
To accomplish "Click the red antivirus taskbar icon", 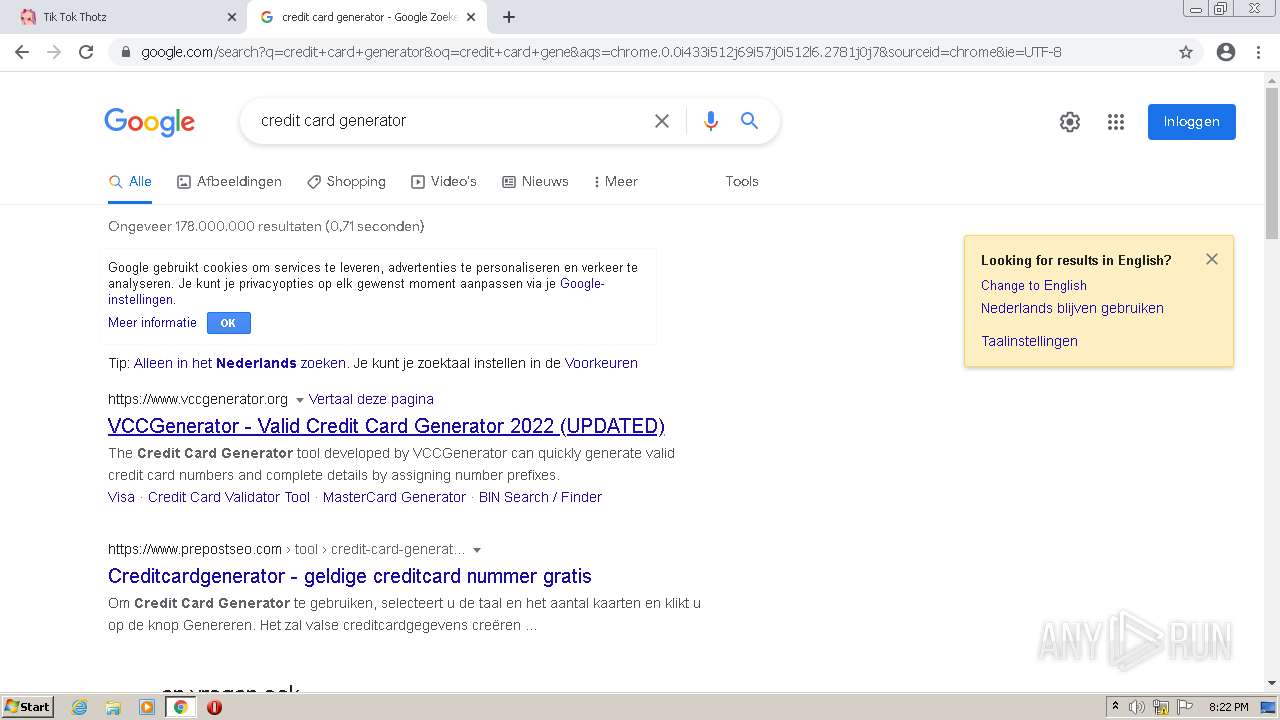I will click(214, 707).
